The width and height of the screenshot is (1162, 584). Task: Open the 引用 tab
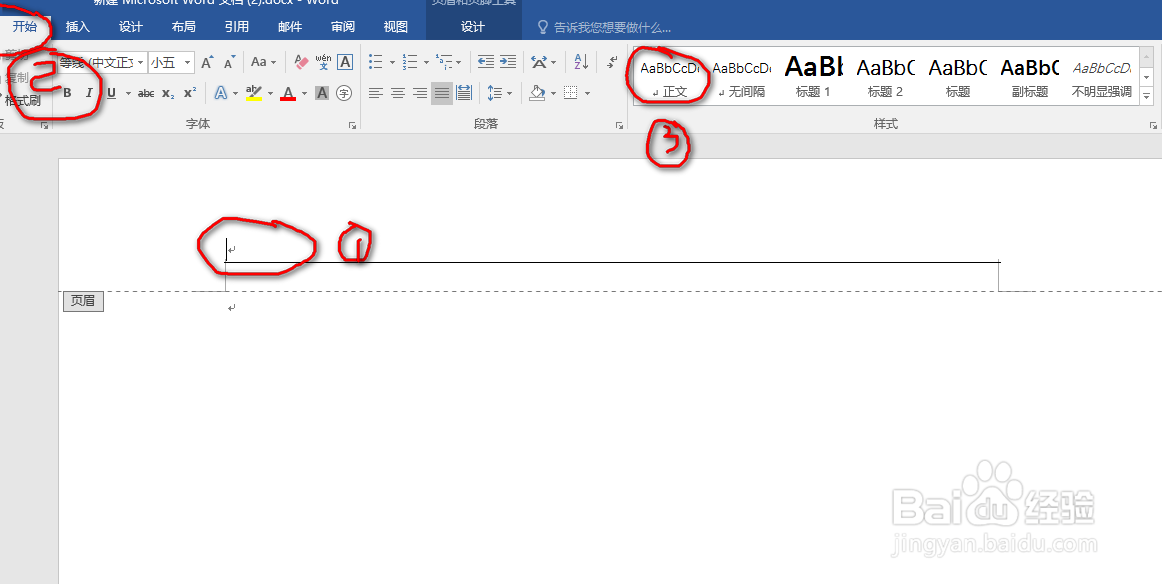(236, 27)
